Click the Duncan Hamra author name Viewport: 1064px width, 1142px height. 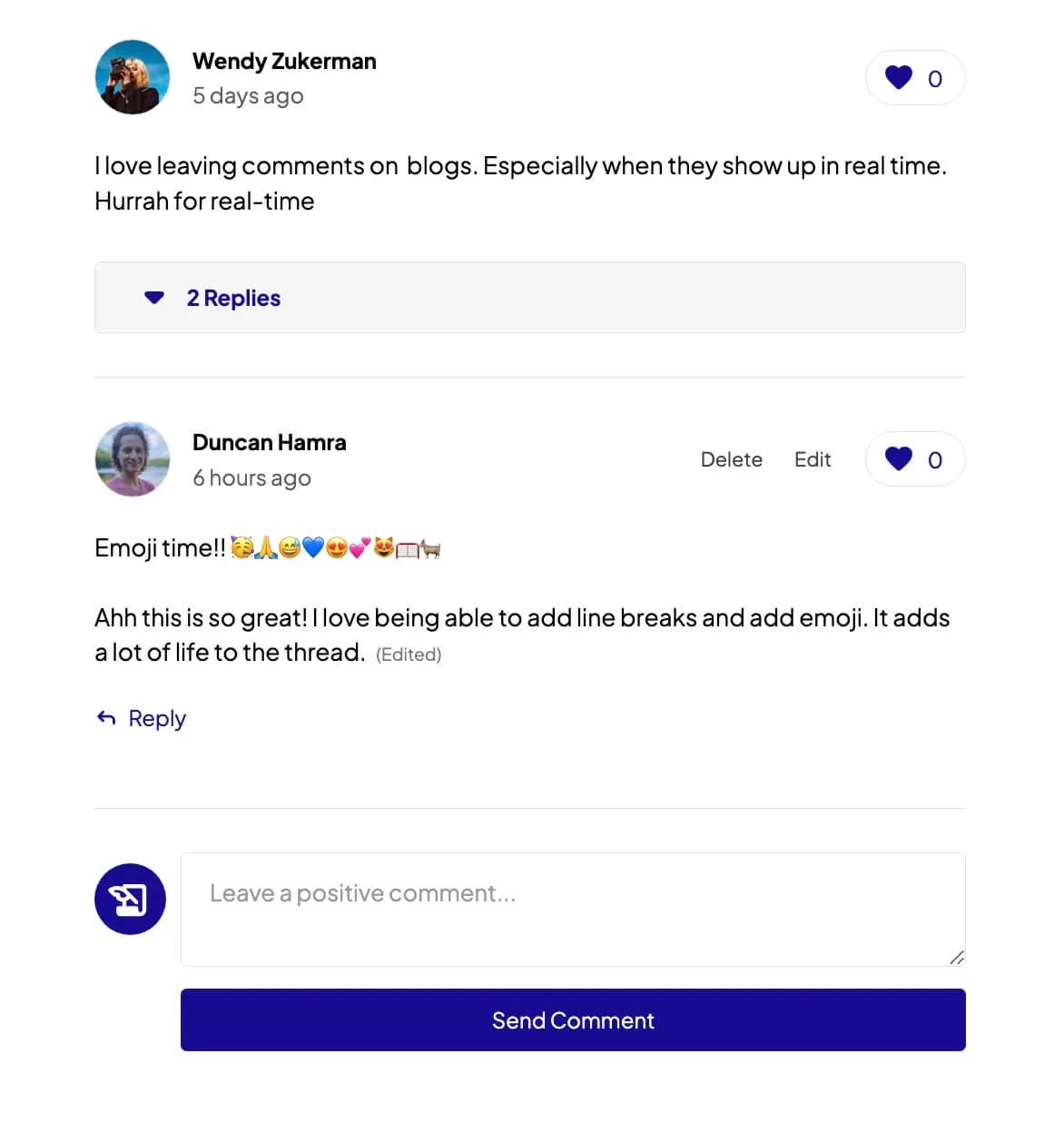pos(270,442)
